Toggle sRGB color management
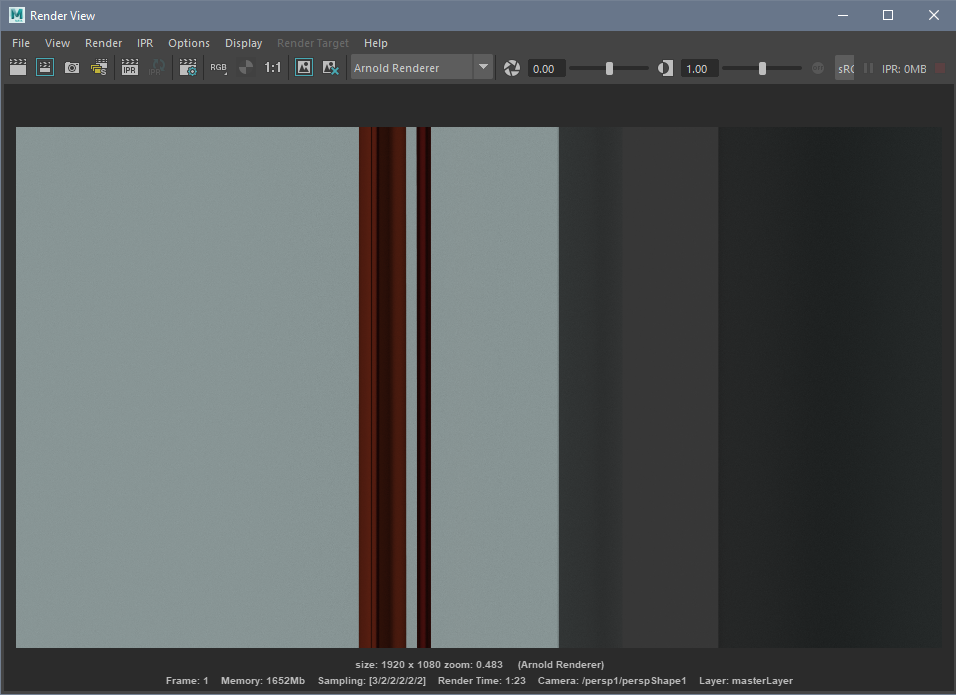The width and height of the screenshot is (956, 695). pyautogui.click(x=845, y=68)
